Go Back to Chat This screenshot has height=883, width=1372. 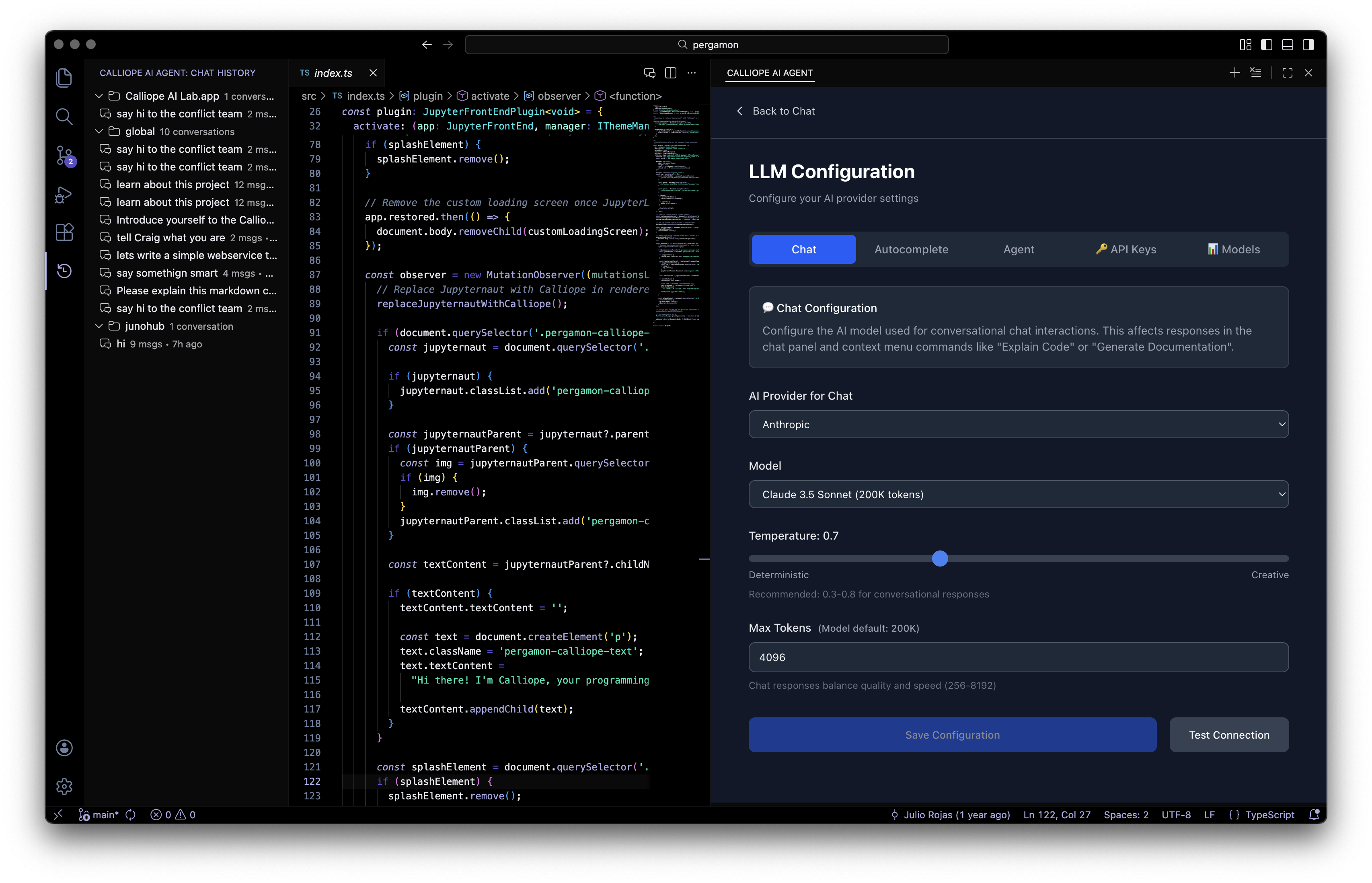click(776, 111)
